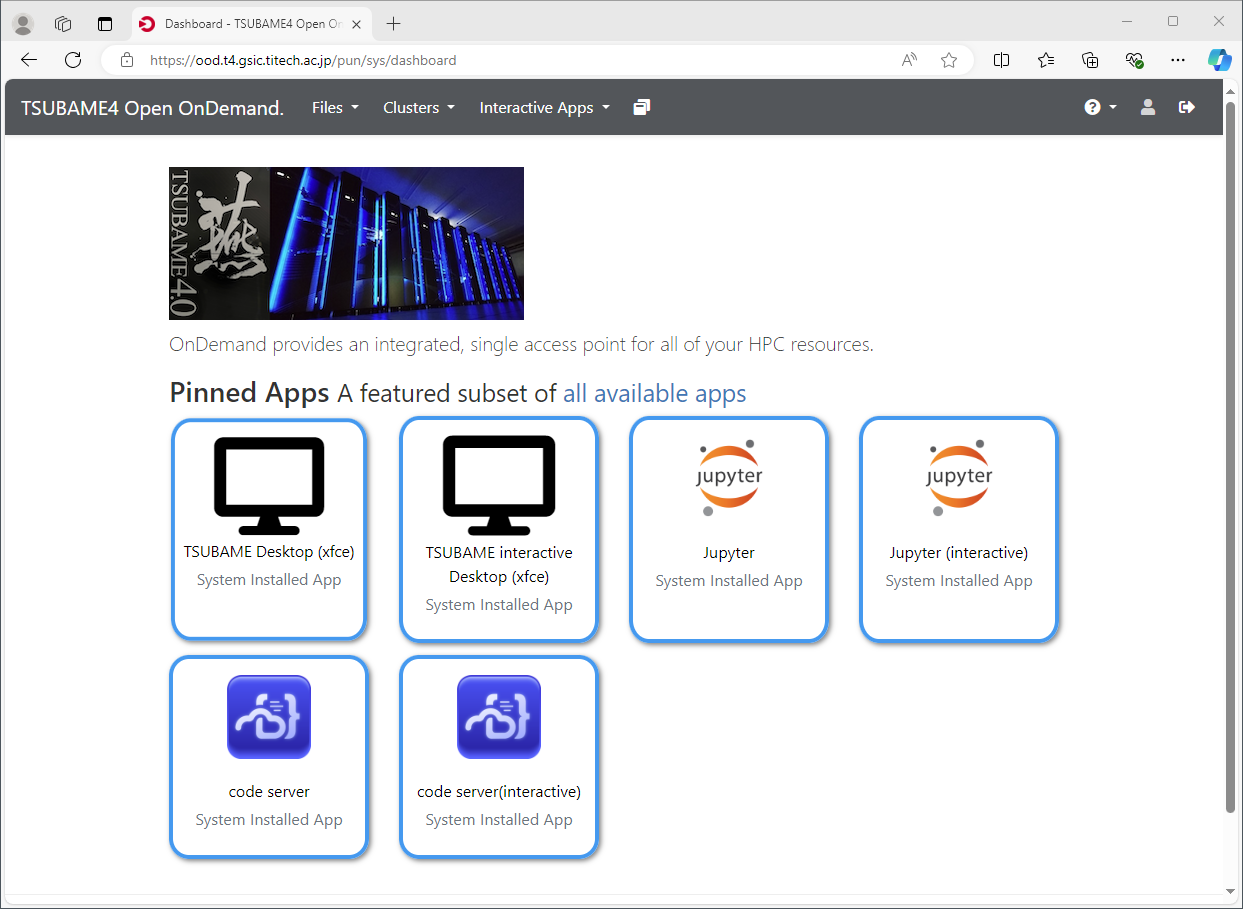Screen dimensions: 1243x909
Task: Open the Settings and more ellipsis menu
Action: point(1179,60)
